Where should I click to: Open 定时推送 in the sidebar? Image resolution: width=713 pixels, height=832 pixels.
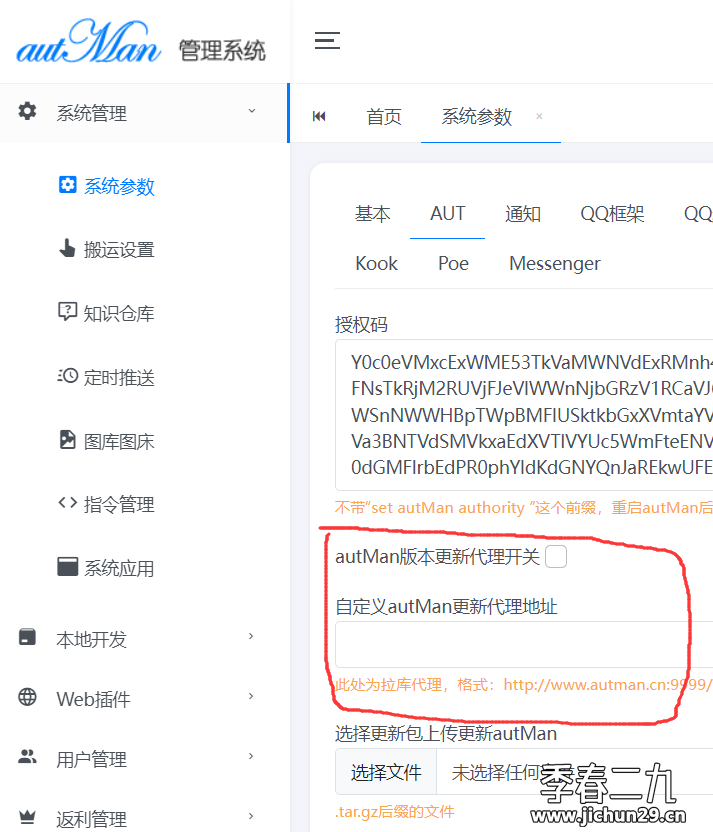click(x=119, y=377)
